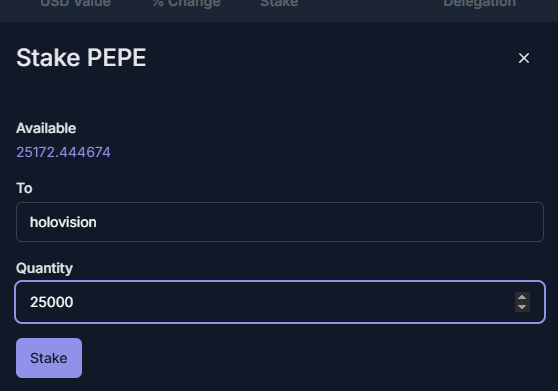The height and width of the screenshot is (391, 558).
Task: Place cursor in the holovision text
Action: [63, 222]
